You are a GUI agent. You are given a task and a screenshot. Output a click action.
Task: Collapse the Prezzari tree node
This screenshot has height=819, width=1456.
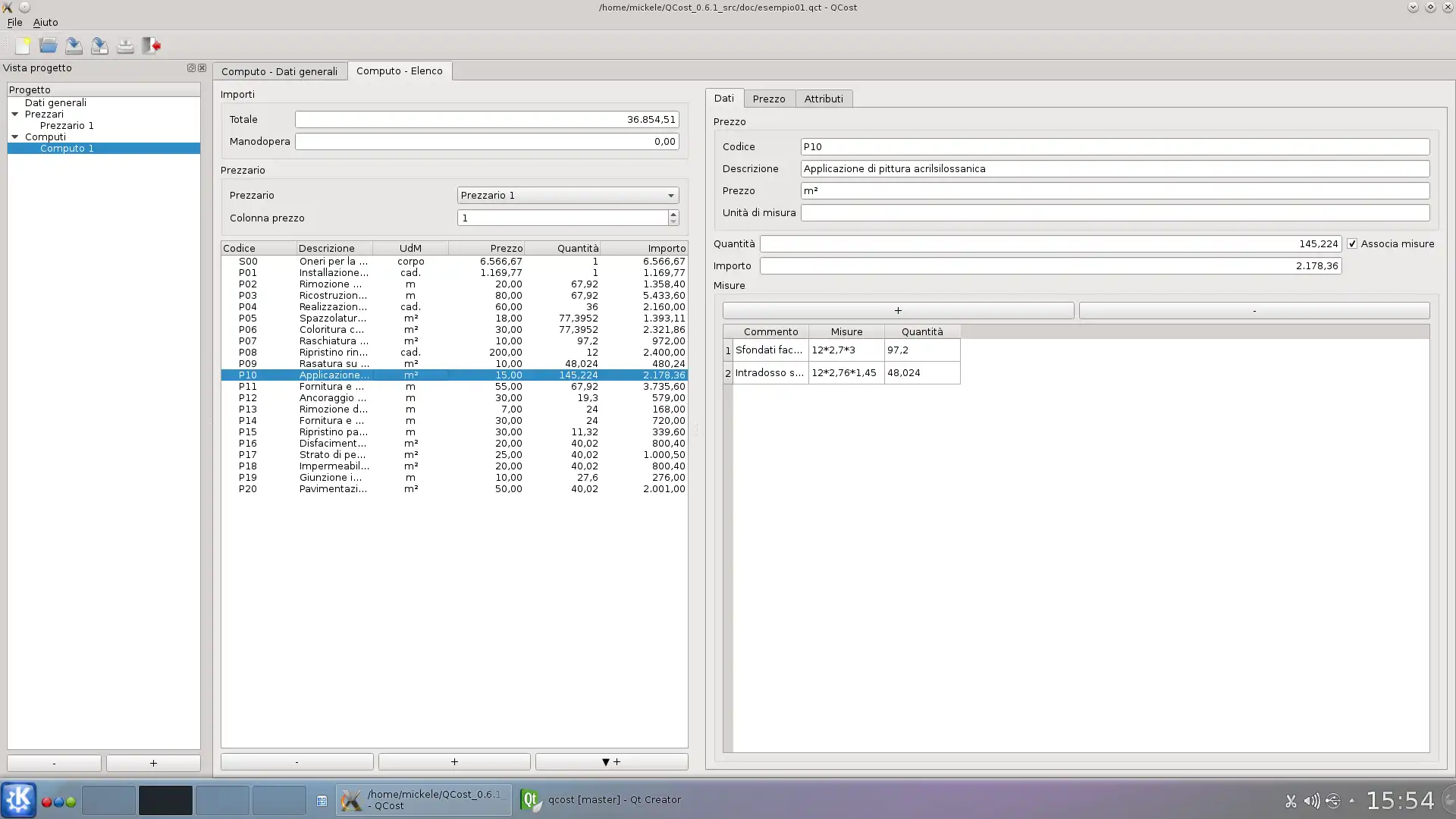tap(15, 115)
